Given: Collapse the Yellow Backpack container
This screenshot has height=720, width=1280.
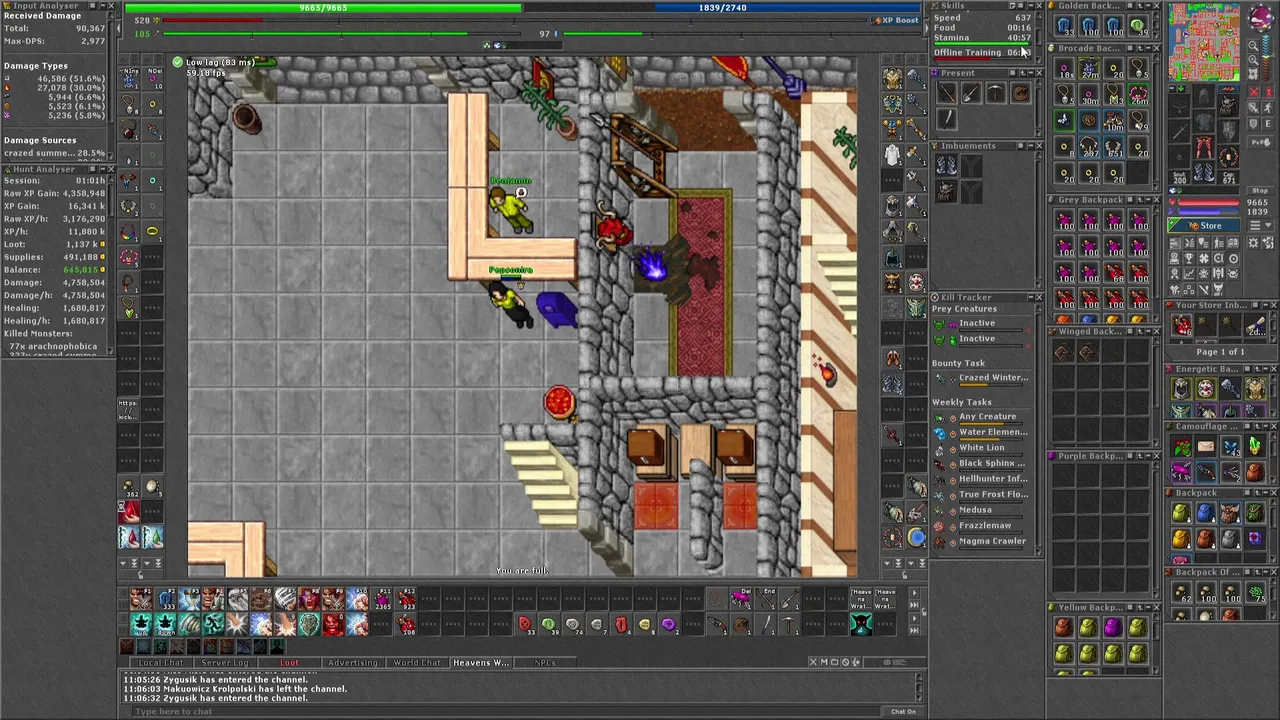Looking at the screenshot, I should 1148,607.
